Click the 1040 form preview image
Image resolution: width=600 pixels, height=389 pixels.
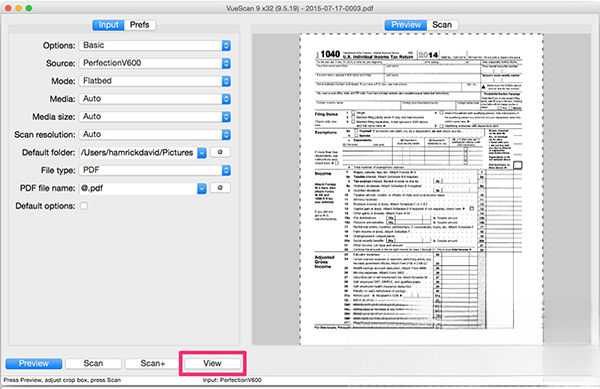421,189
